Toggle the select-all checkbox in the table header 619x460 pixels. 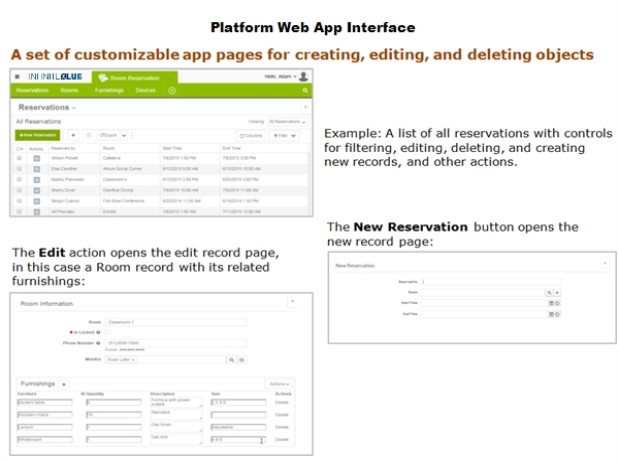[x=19, y=148]
